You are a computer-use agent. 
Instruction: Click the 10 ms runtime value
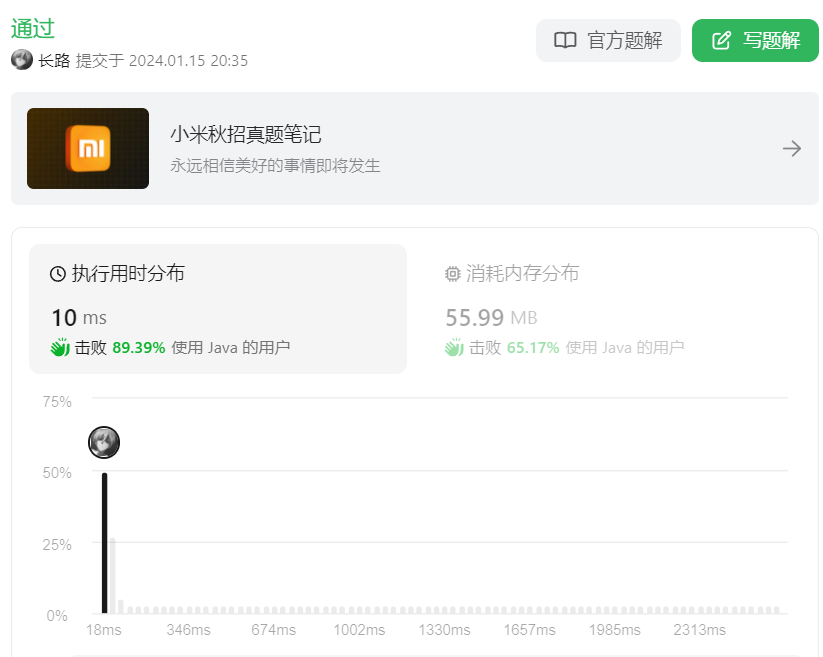tap(79, 317)
